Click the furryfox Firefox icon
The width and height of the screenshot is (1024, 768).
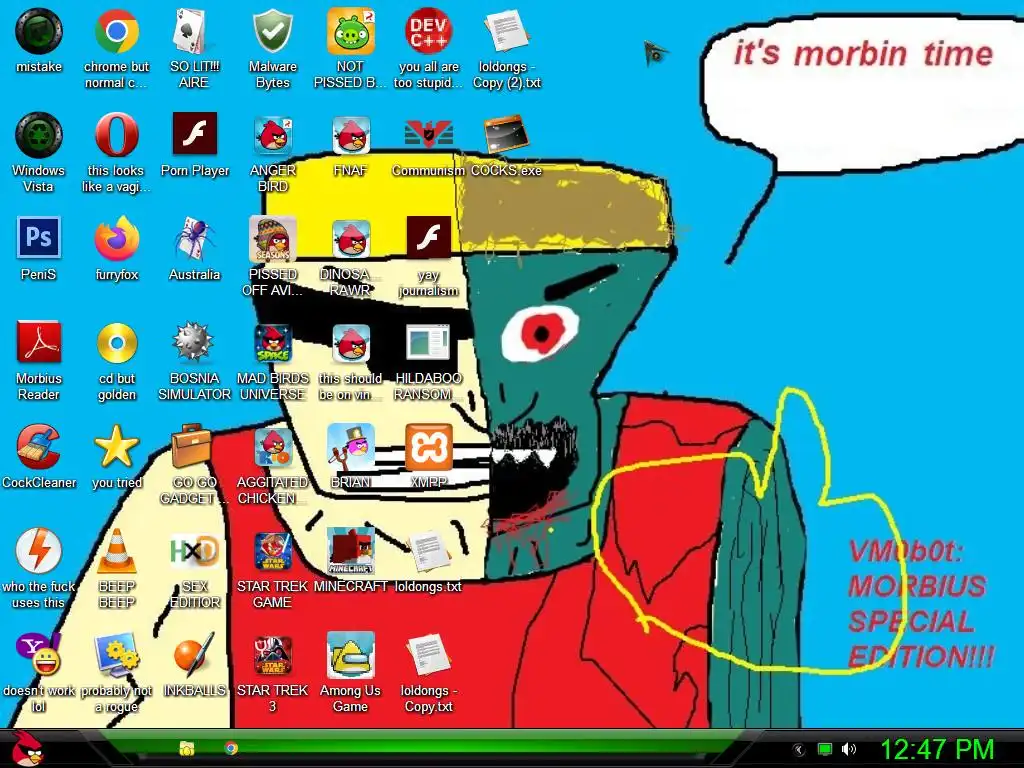[116, 239]
